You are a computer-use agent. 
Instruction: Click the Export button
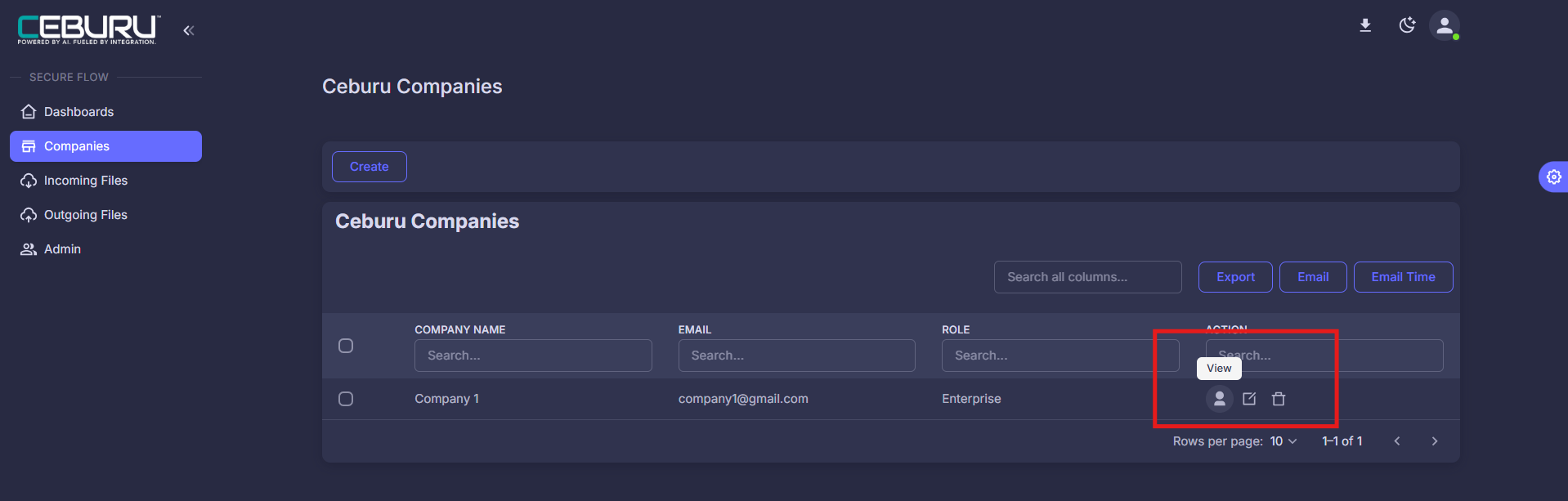(x=1235, y=277)
